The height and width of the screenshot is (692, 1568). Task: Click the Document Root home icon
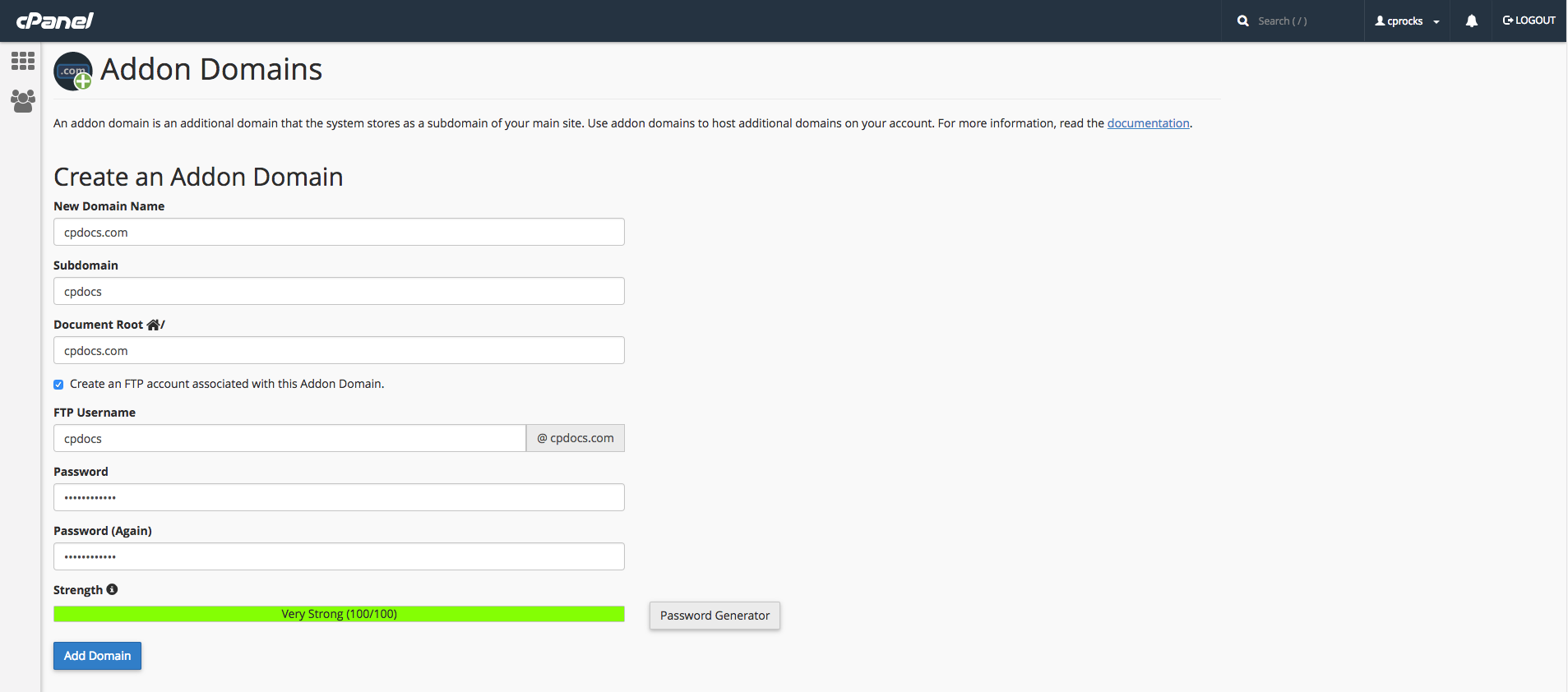[153, 325]
